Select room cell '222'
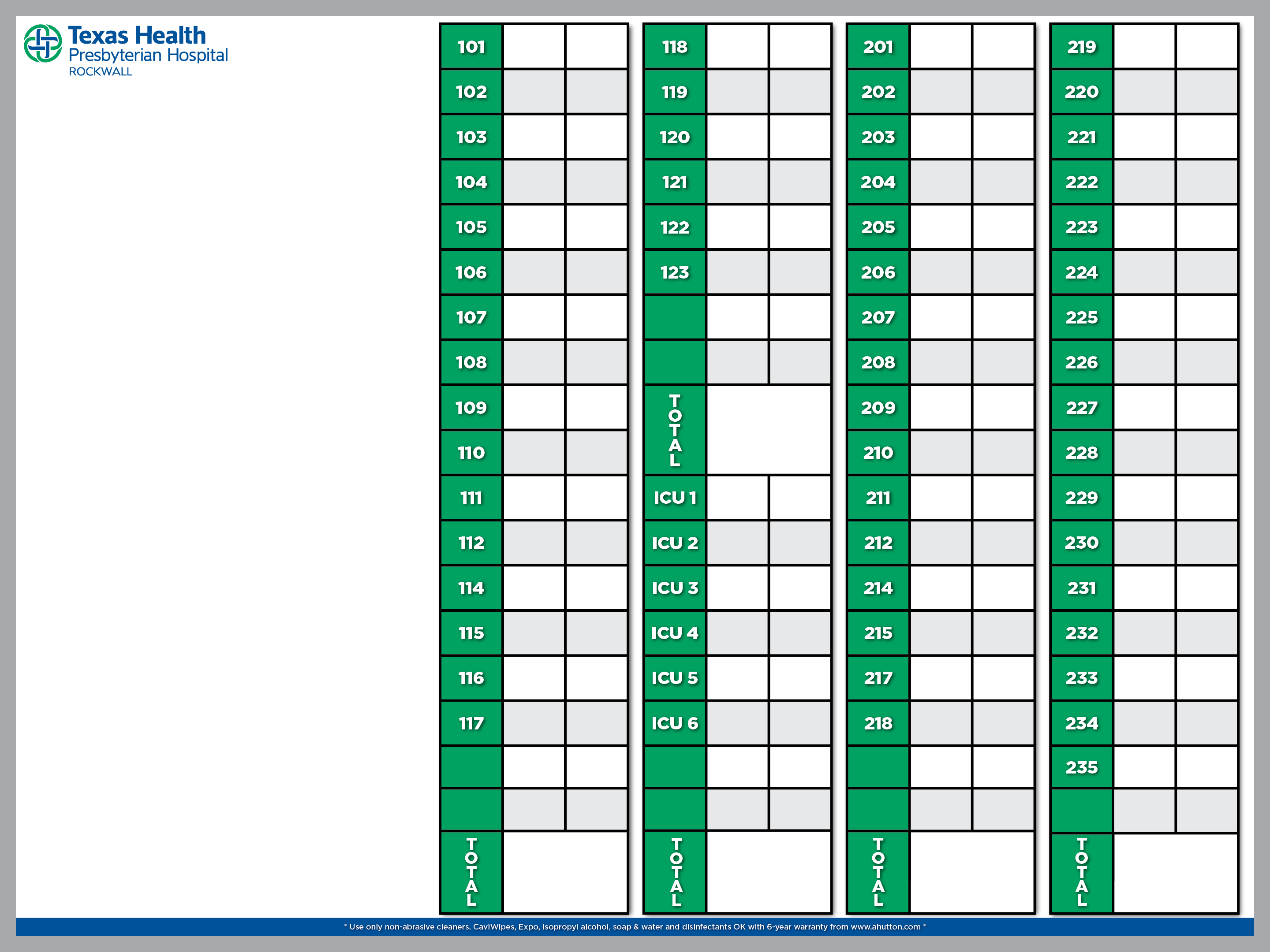Image resolution: width=1270 pixels, height=952 pixels. point(1082,182)
